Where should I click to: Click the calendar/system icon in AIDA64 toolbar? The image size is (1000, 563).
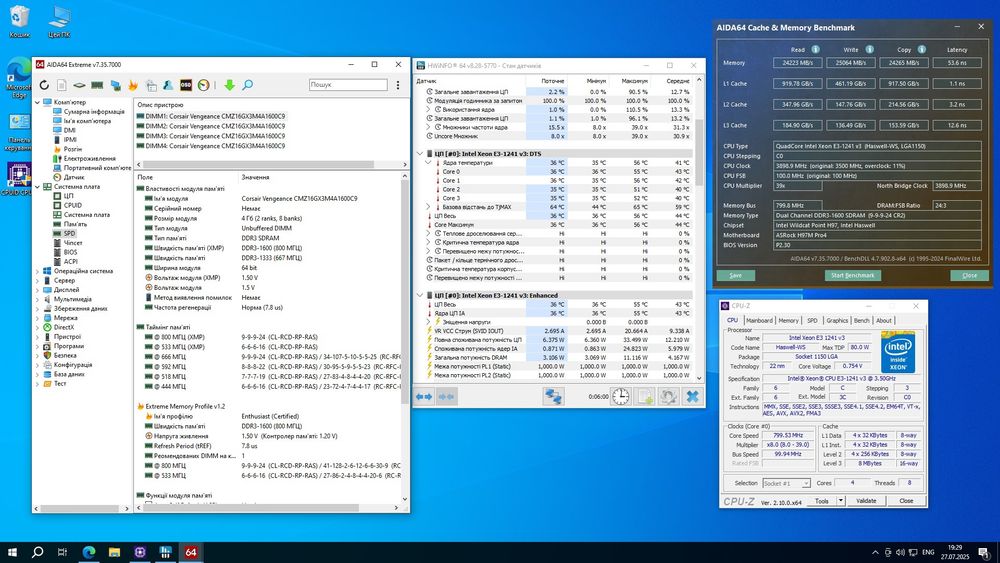pos(151,85)
